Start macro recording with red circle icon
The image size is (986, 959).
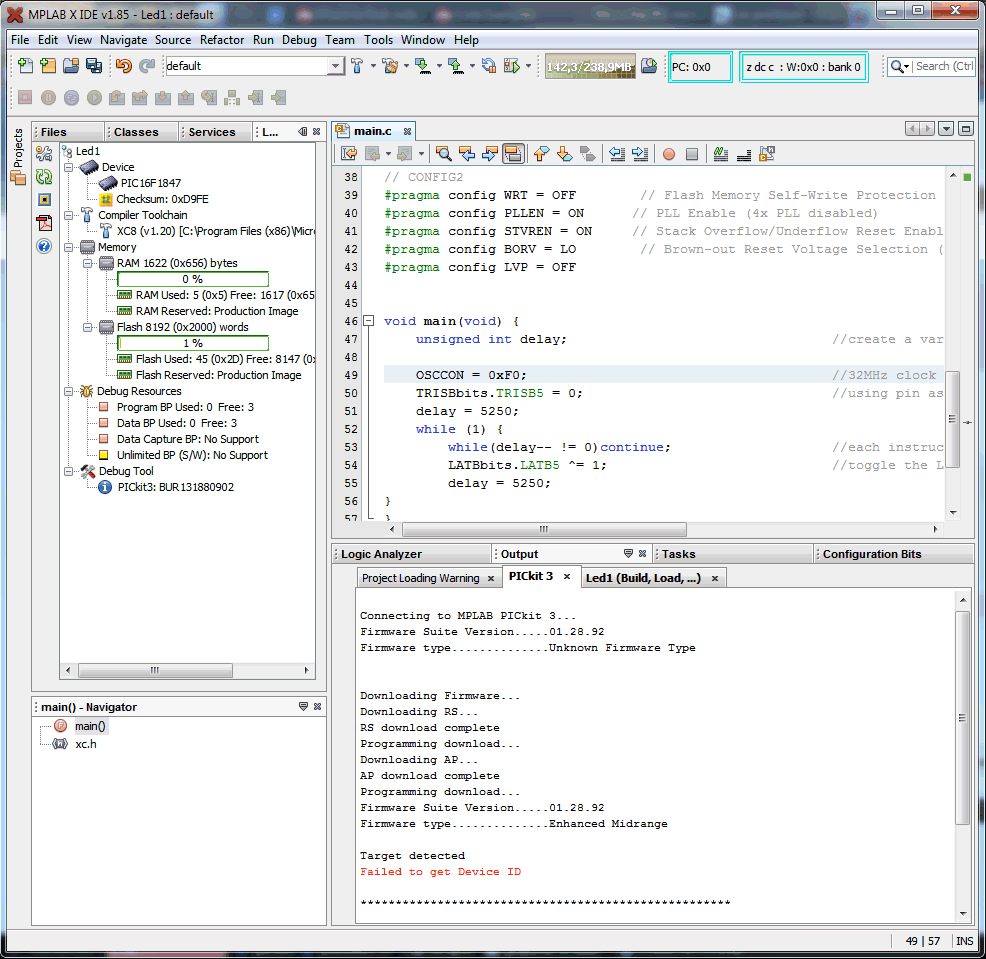668,154
